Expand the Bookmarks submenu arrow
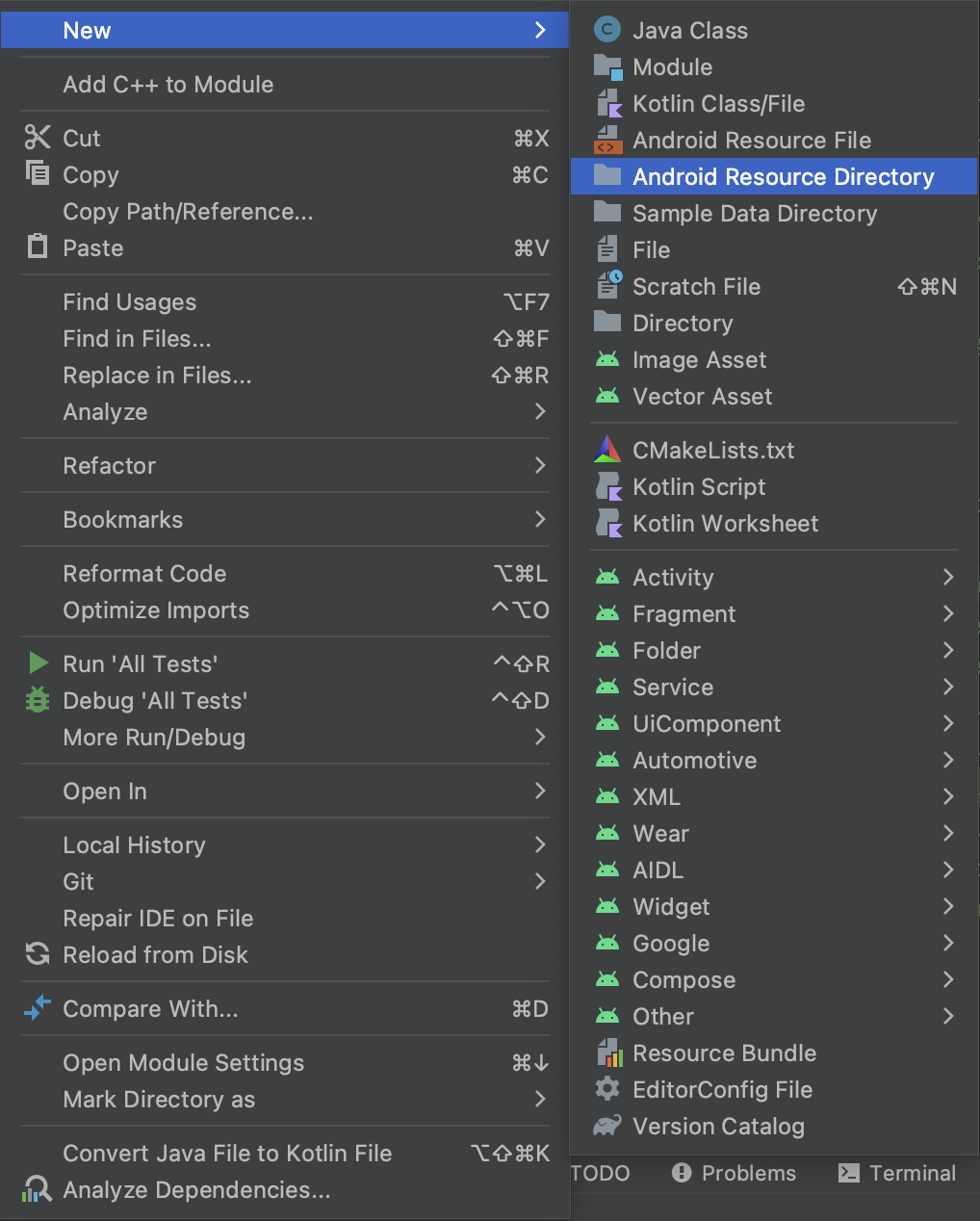The width and height of the screenshot is (980, 1221). click(540, 519)
